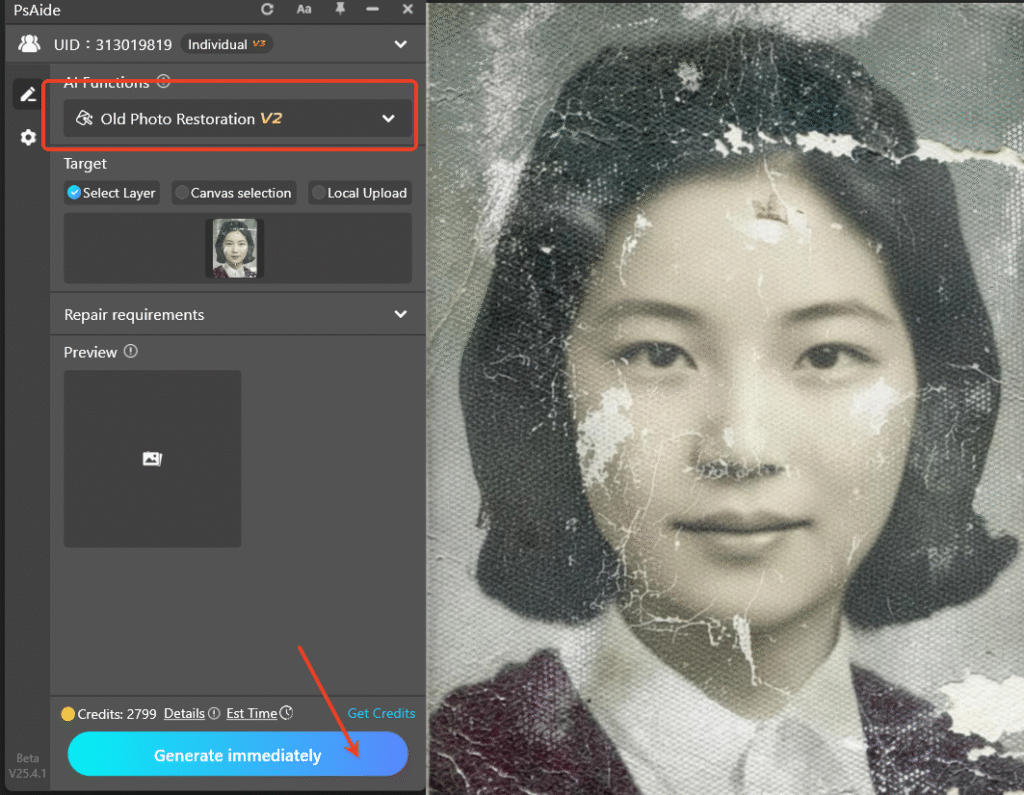
Task: Click the Individual V3 membership badge
Action: (x=227, y=43)
